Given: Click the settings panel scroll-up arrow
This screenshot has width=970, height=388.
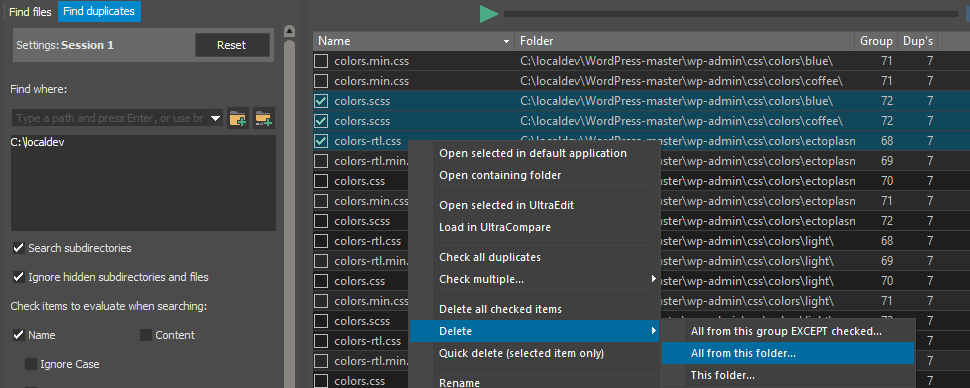Looking at the screenshot, I should pyautogui.click(x=289, y=31).
